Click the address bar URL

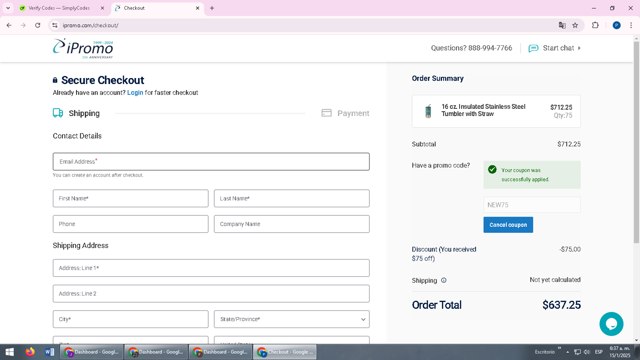tap(91, 25)
